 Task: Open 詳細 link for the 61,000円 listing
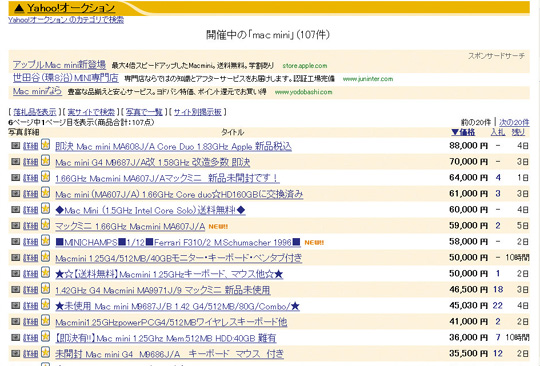pyautogui.click(x=30, y=194)
